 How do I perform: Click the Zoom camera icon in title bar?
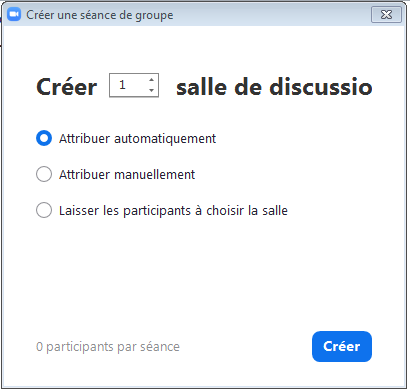tap(14, 14)
